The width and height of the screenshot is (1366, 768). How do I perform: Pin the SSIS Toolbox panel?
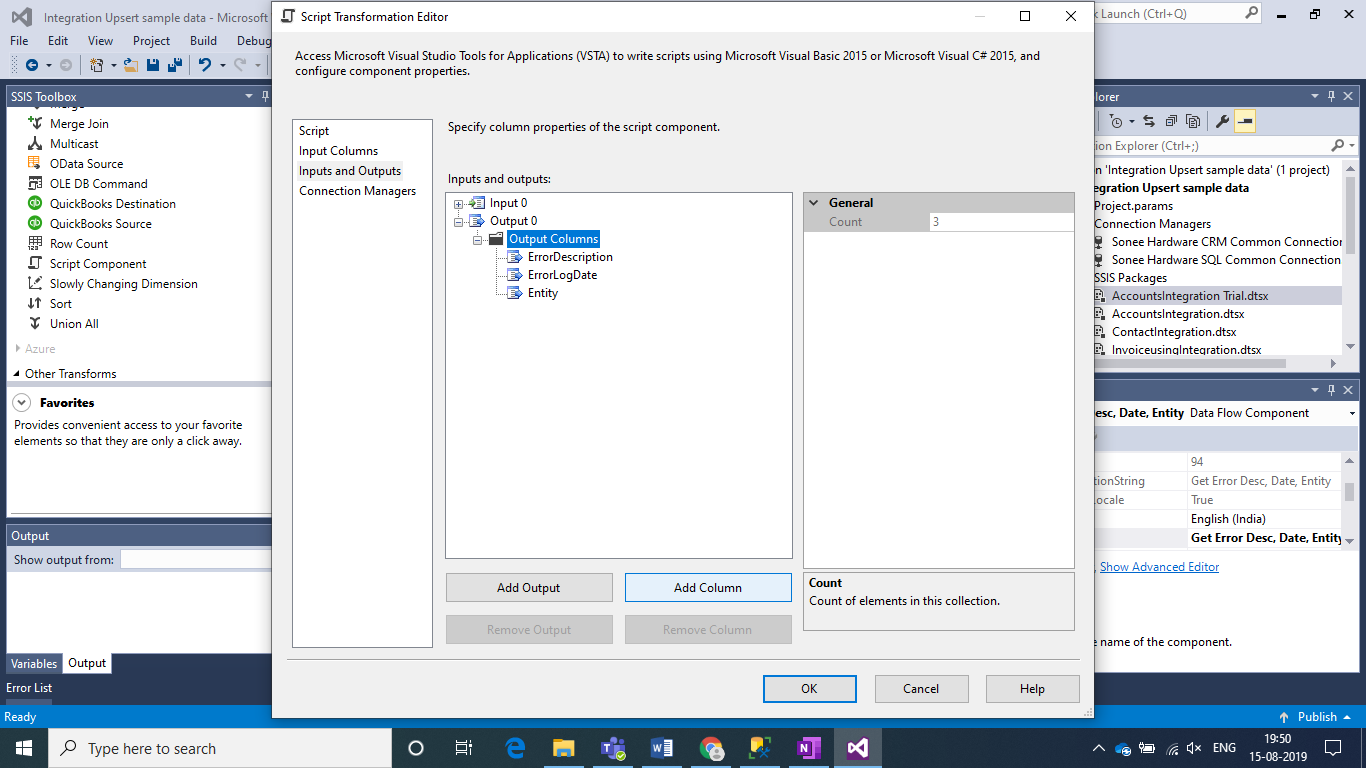266,96
